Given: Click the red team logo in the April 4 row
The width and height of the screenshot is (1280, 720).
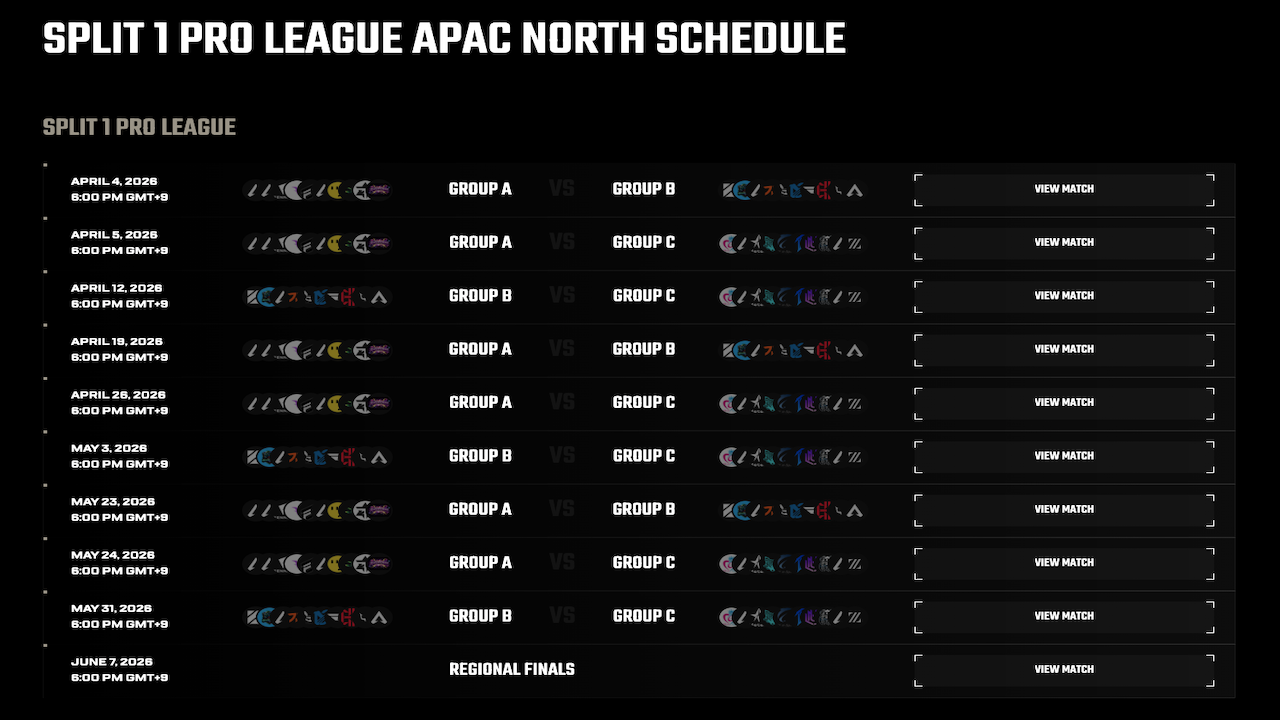Looking at the screenshot, I should [x=825, y=189].
